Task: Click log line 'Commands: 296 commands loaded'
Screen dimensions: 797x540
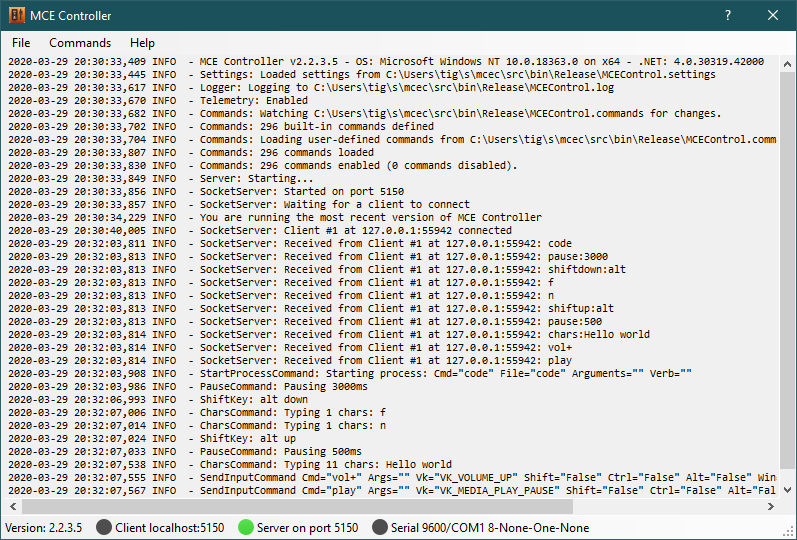Action: coord(191,153)
